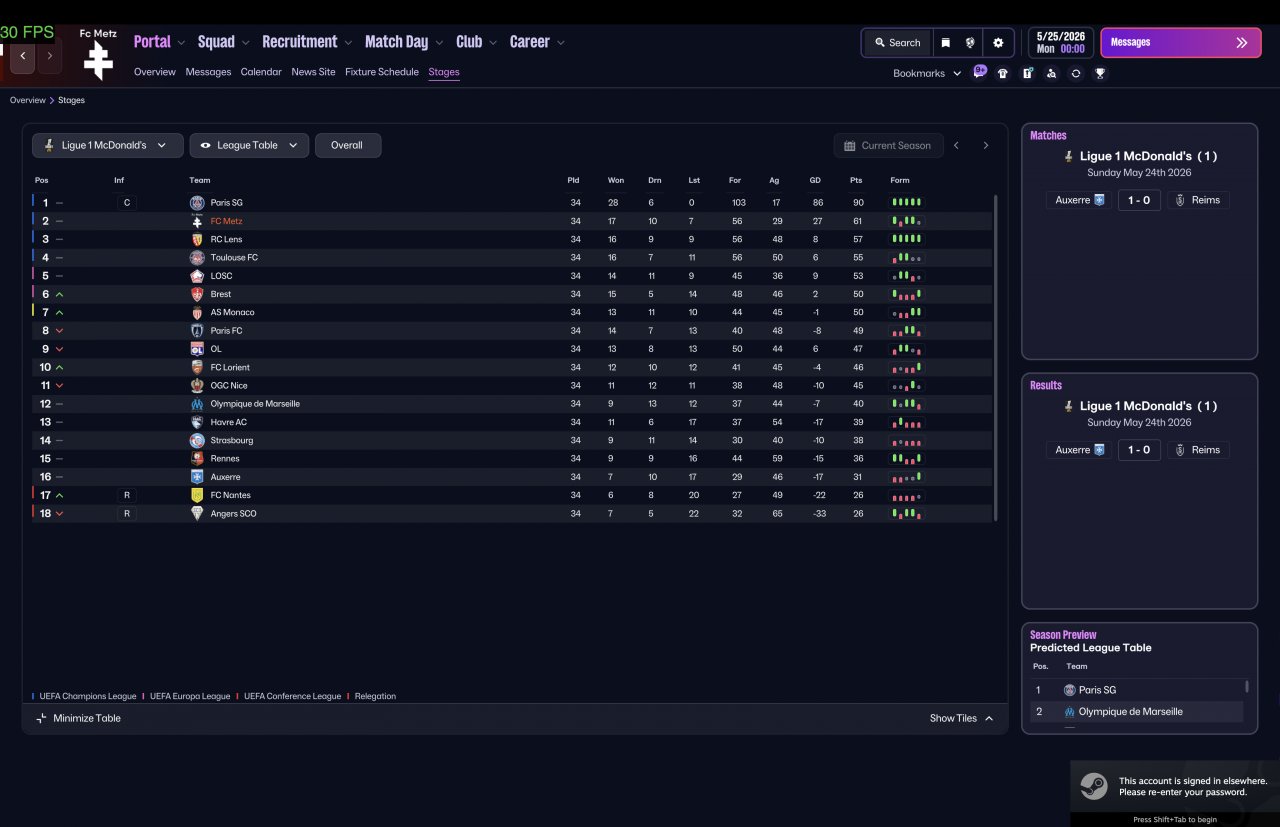The height and width of the screenshot is (827, 1280).
Task: Sort table by GD column header
Action: [816, 181]
